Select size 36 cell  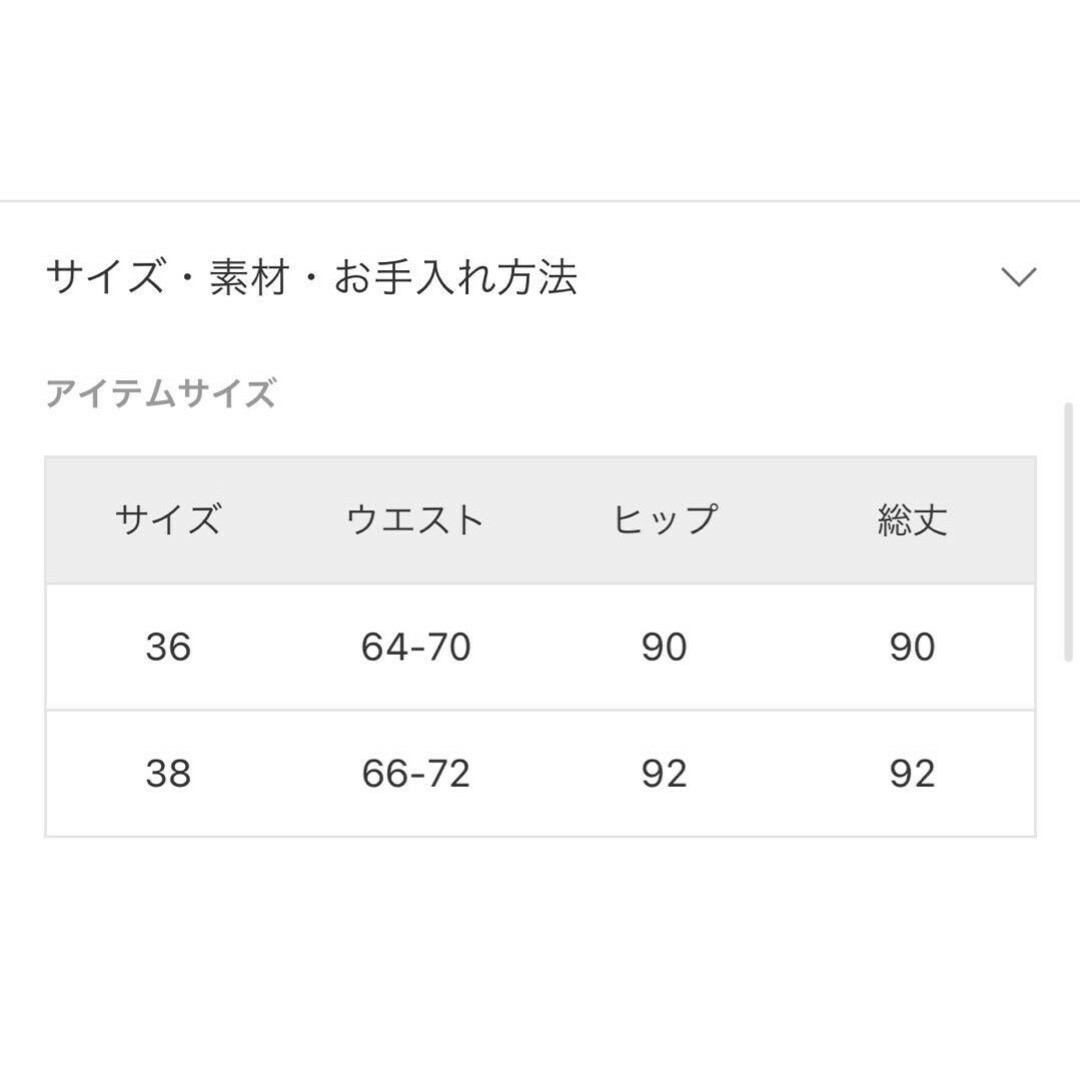click(x=168, y=647)
